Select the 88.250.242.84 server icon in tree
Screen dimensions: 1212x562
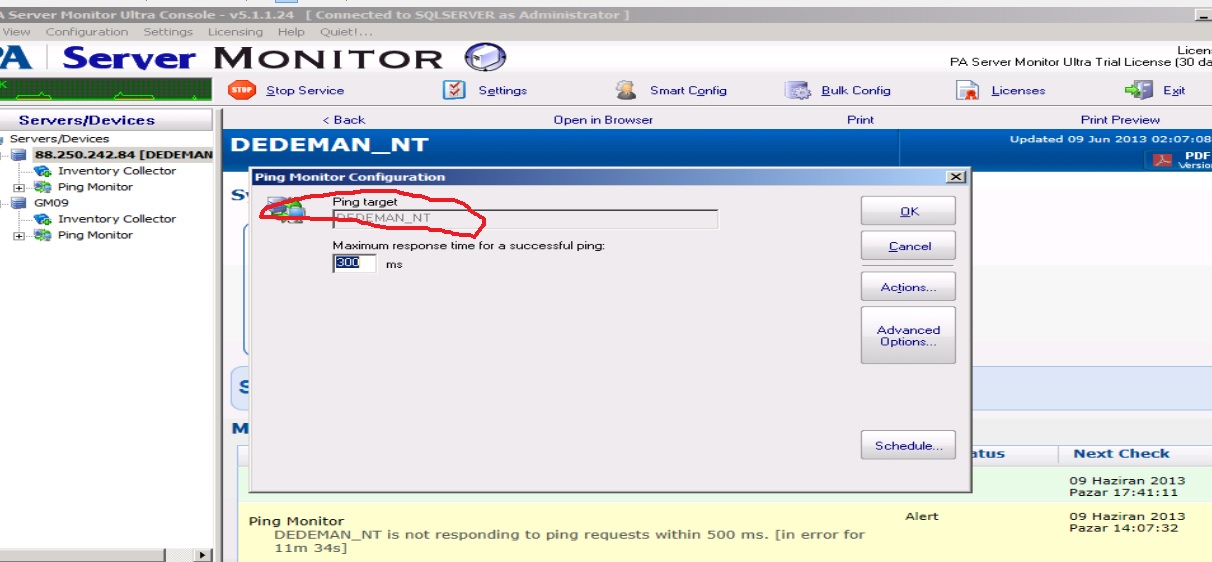point(19,155)
